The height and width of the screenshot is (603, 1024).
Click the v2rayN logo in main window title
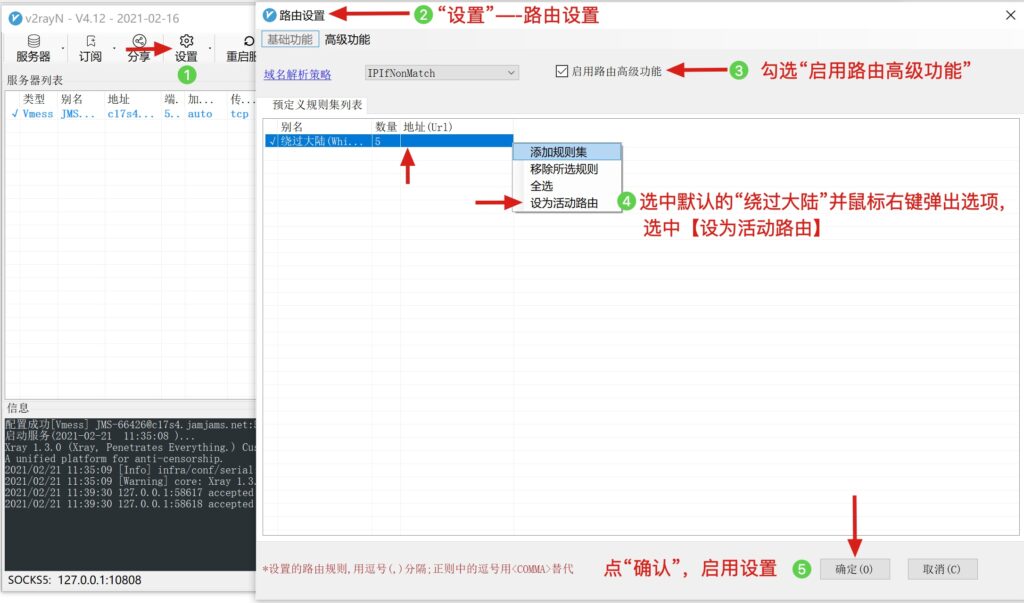pyautogui.click(x=15, y=18)
